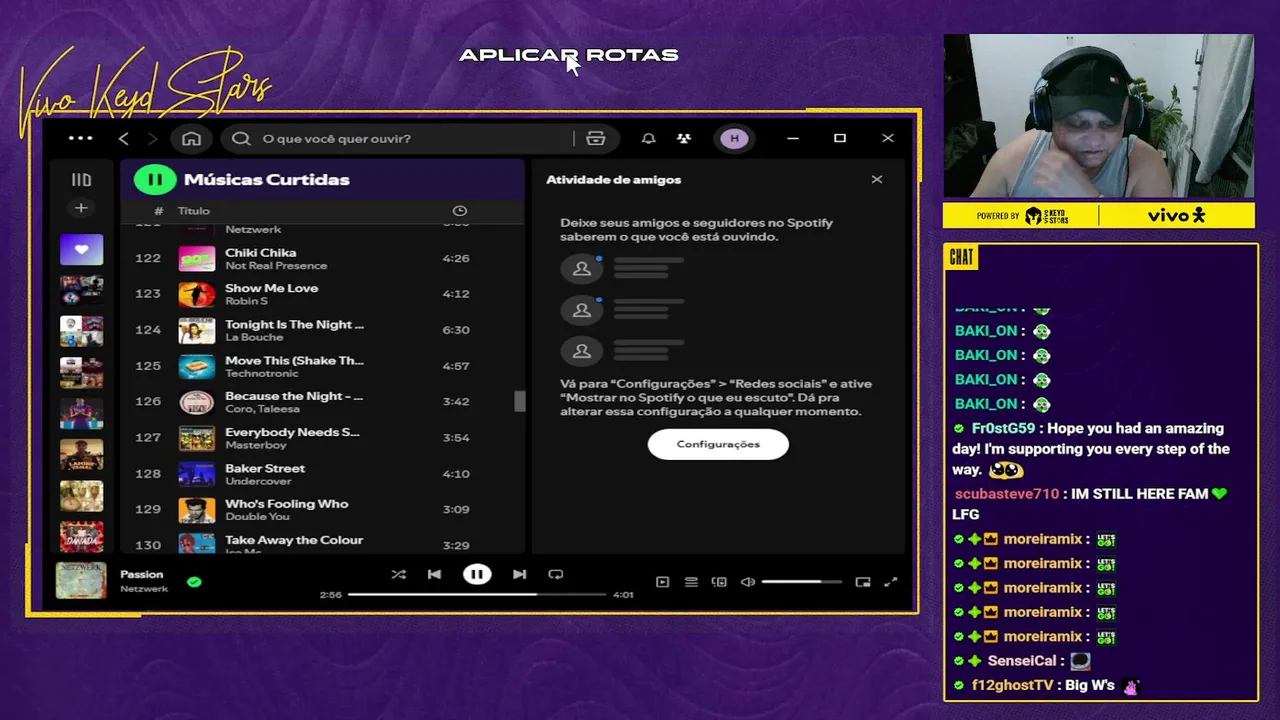This screenshot has width=1280, height=720.
Task: Open Browse icon beside the search field
Action: tap(596, 138)
